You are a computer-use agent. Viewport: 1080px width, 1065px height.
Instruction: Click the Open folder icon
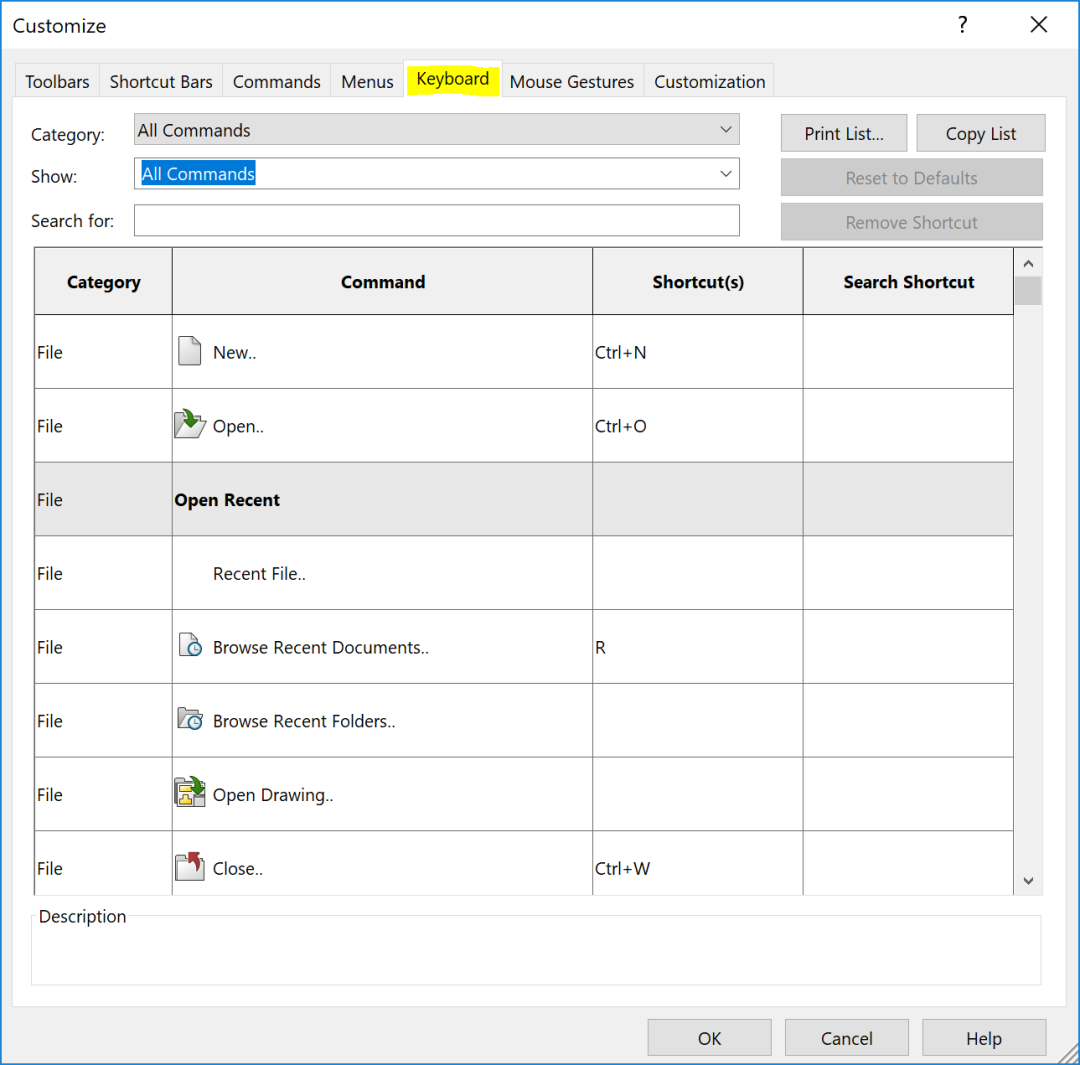pyautogui.click(x=189, y=424)
